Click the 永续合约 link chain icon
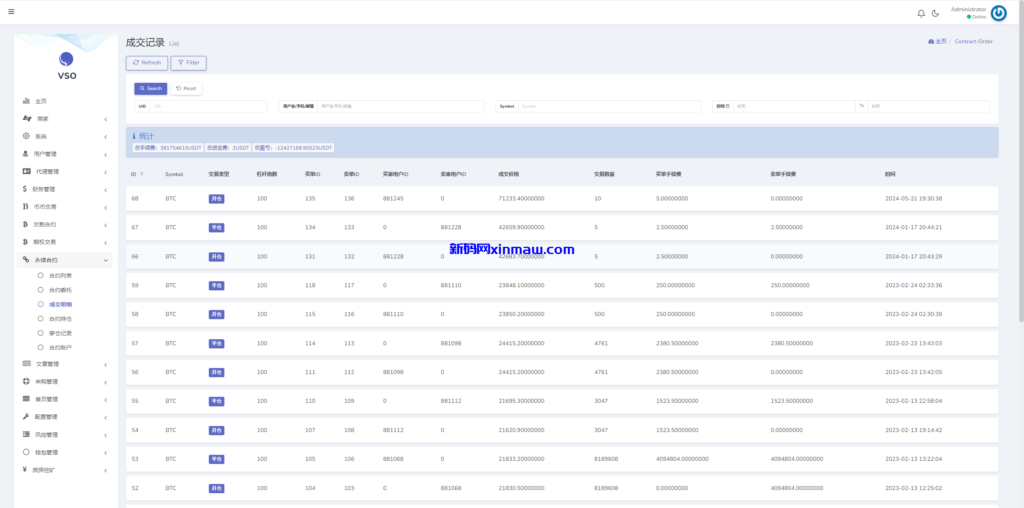Viewport: 1024px width, 508px height. click(26, 260)
